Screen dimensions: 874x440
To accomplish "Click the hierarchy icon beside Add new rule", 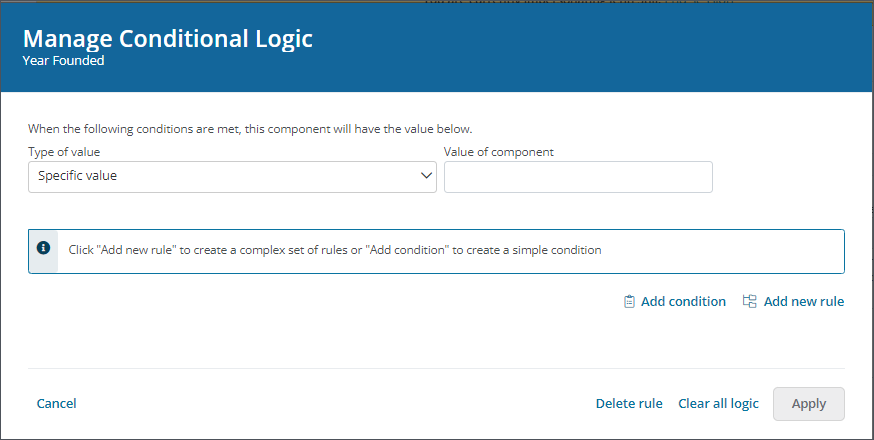I will (750, 301).
